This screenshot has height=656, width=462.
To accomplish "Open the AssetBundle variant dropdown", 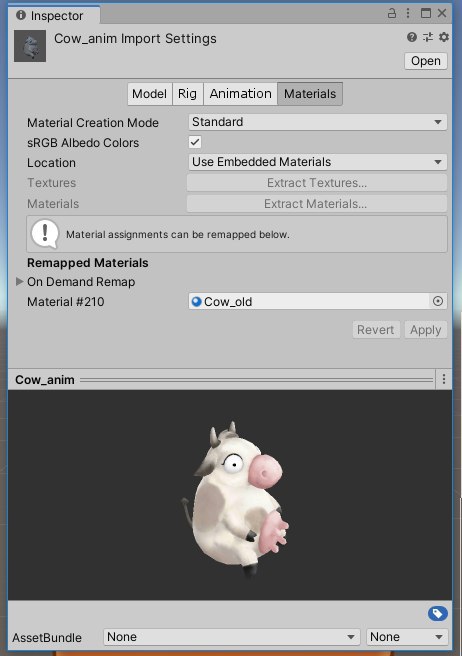I will pos(407,637).
